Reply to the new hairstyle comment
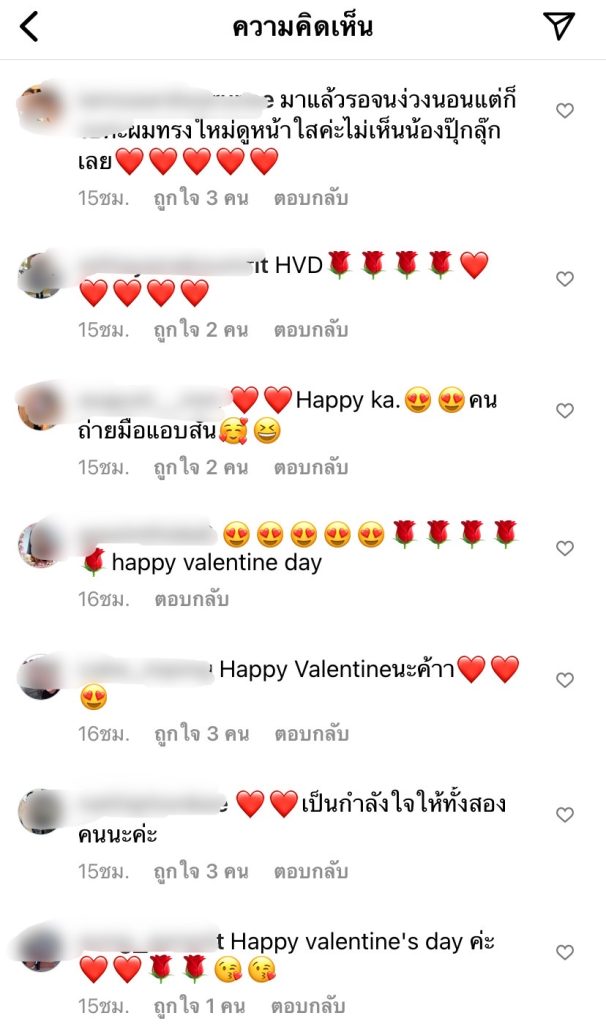Screen dimensions: 606x1024 click(311, 198)
